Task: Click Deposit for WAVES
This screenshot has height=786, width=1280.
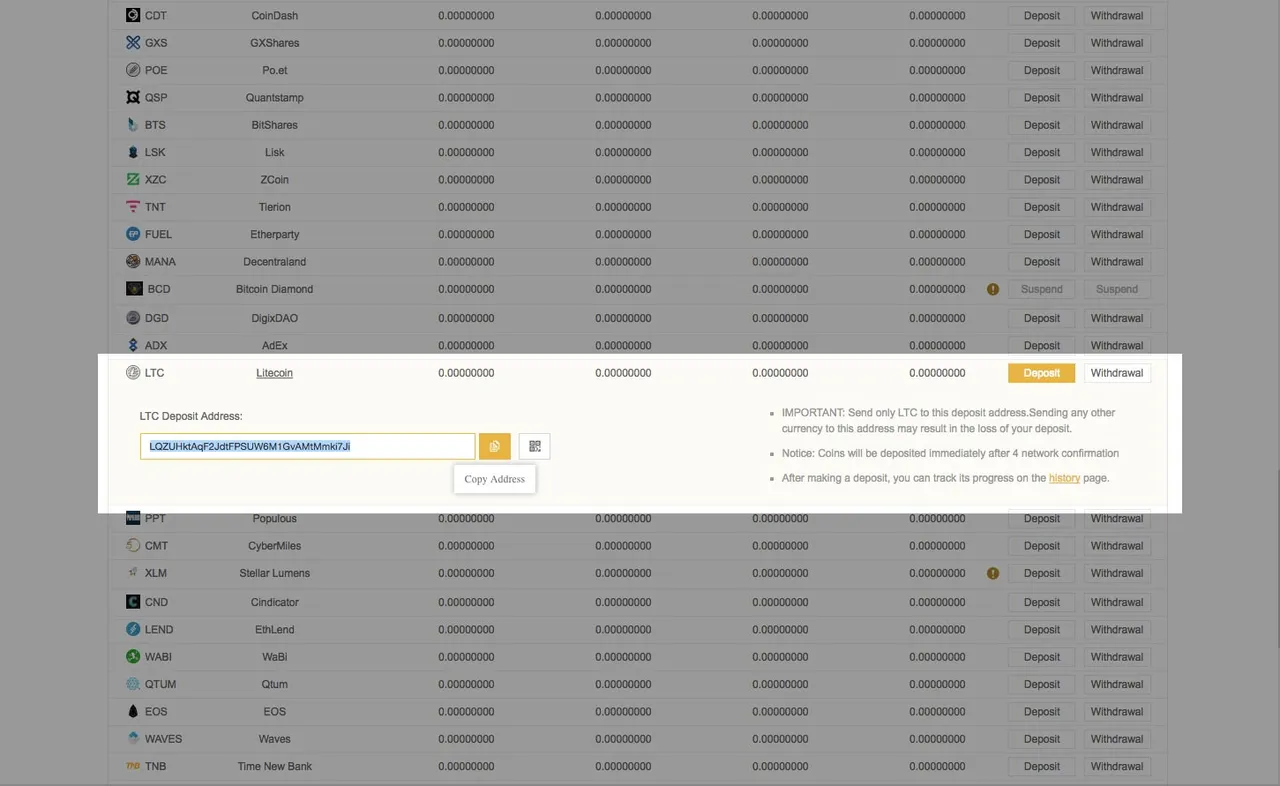Action: pyautogui.click(x=1041, y=739)
